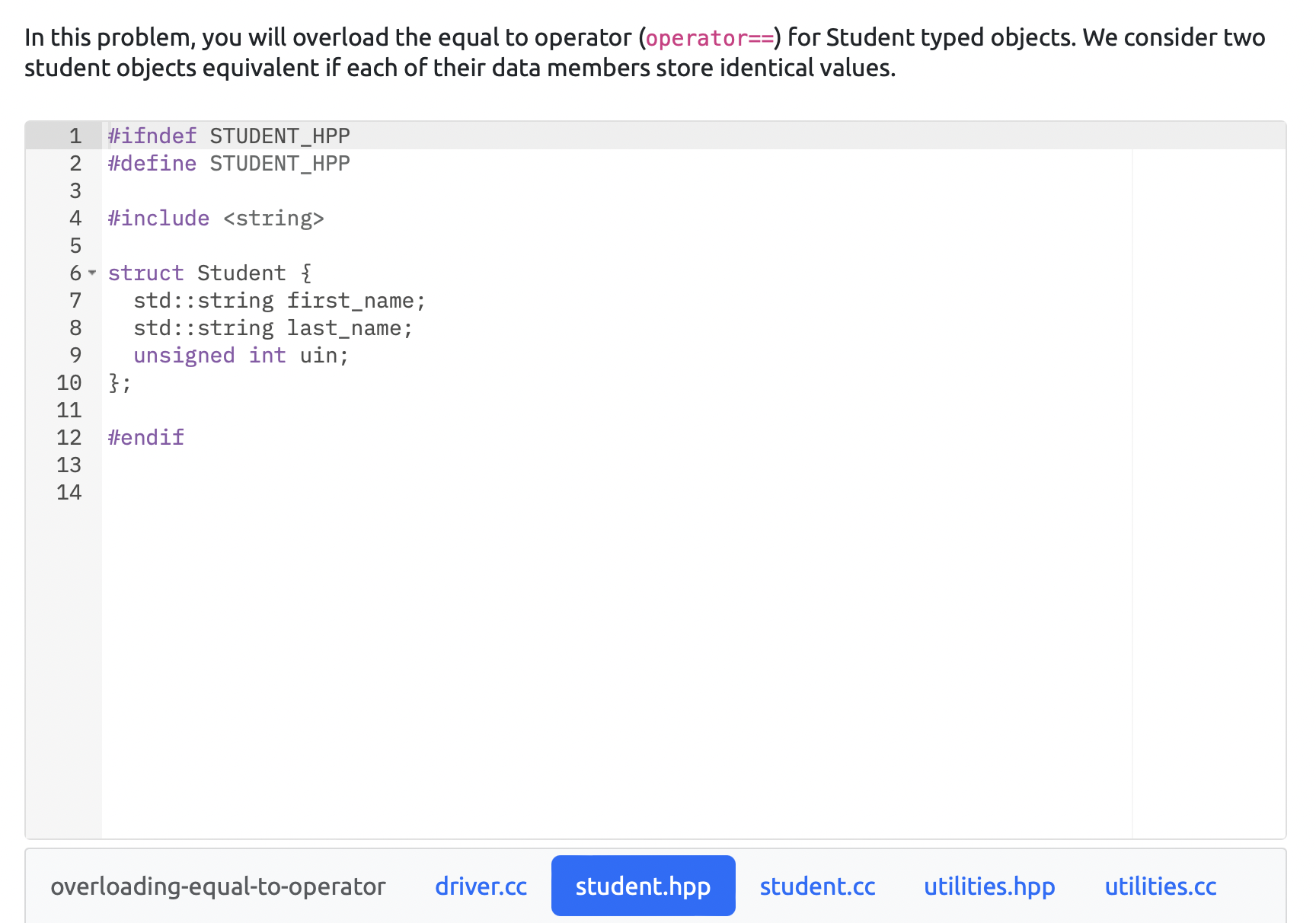Click the #endif directive on line 12

pos(145,437)
